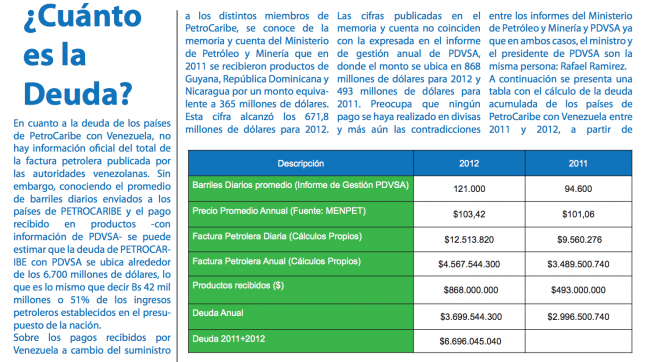Image resolution: width=647 pixels, height=362 pixels.
Task: Click the line "493 millones de dólares para"
Action: (409, 92)
